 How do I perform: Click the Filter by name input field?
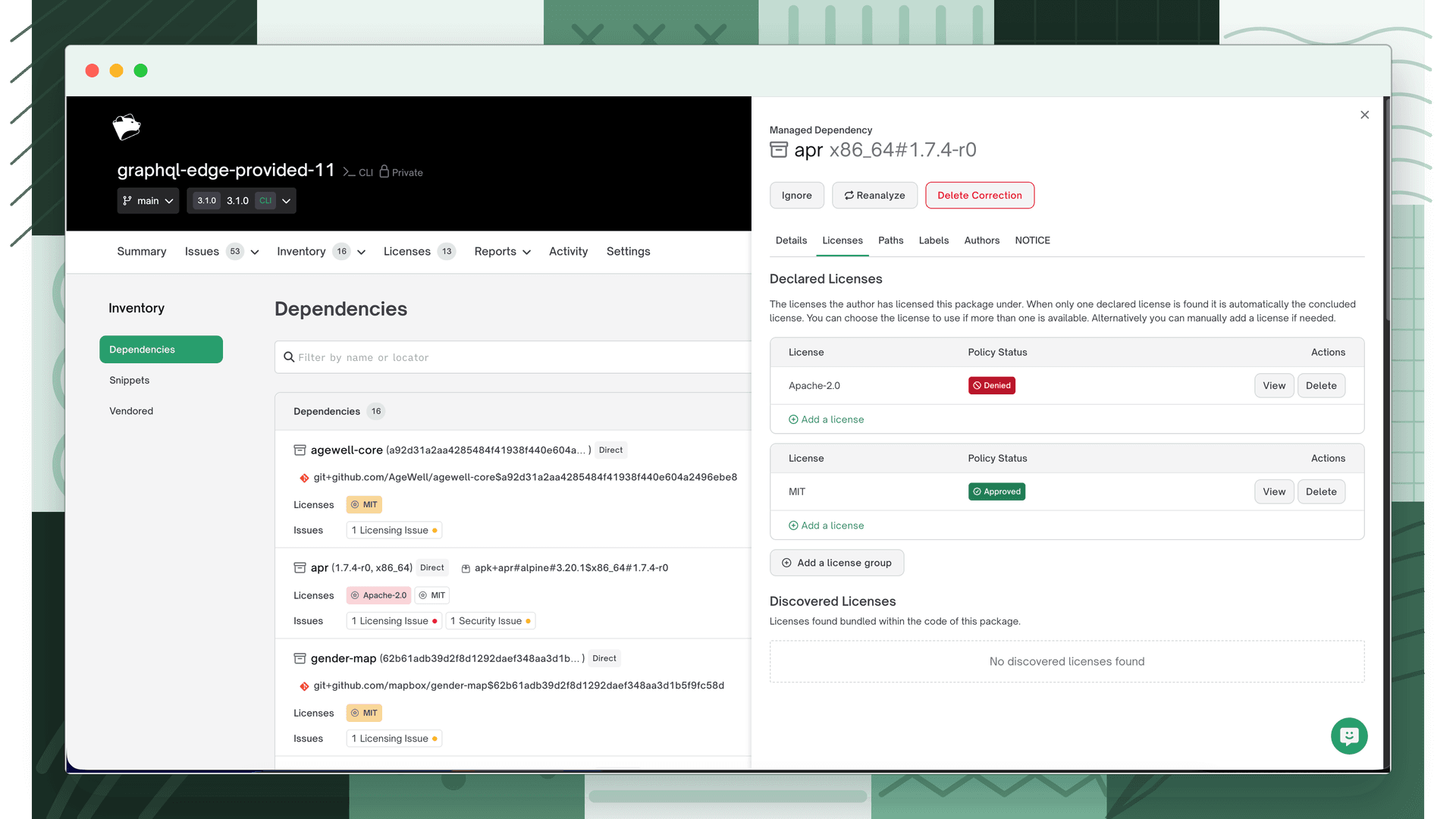513,357
